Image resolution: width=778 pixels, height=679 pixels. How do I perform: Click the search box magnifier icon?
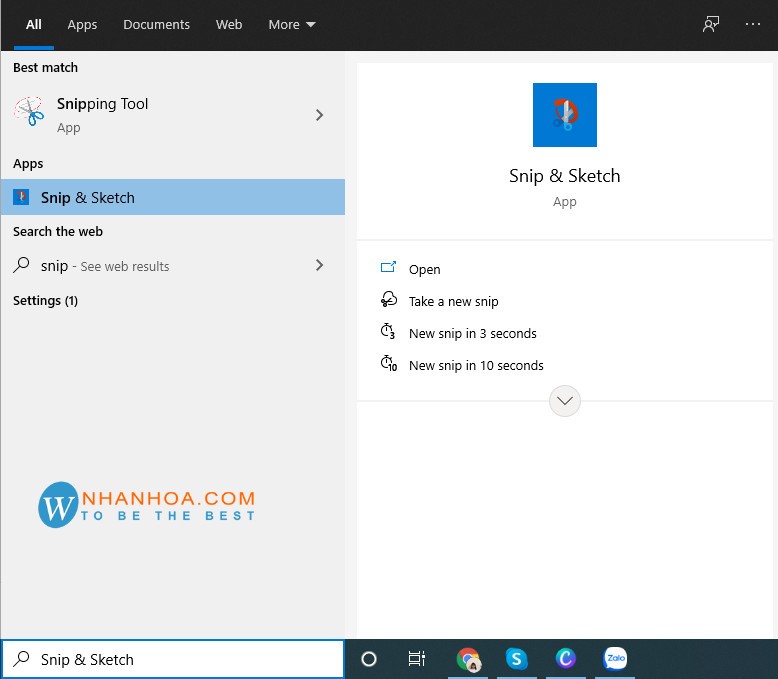21,659
